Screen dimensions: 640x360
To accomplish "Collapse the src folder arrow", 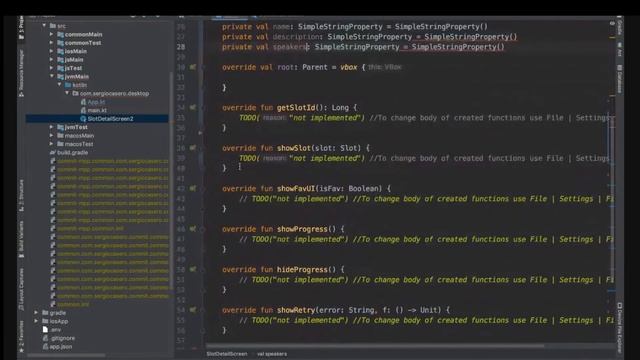I will click(44, 26).
